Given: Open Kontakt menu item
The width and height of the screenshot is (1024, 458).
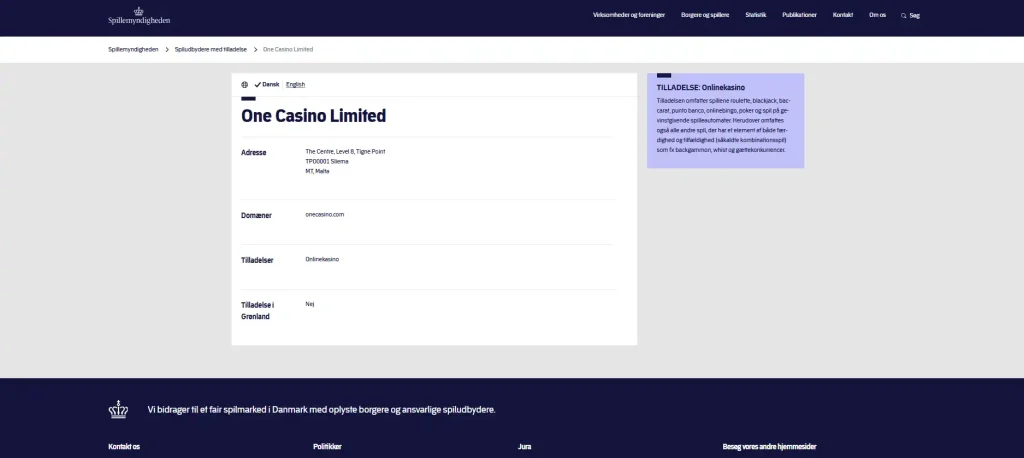Looking at the screenshot, I should [843, 15].
